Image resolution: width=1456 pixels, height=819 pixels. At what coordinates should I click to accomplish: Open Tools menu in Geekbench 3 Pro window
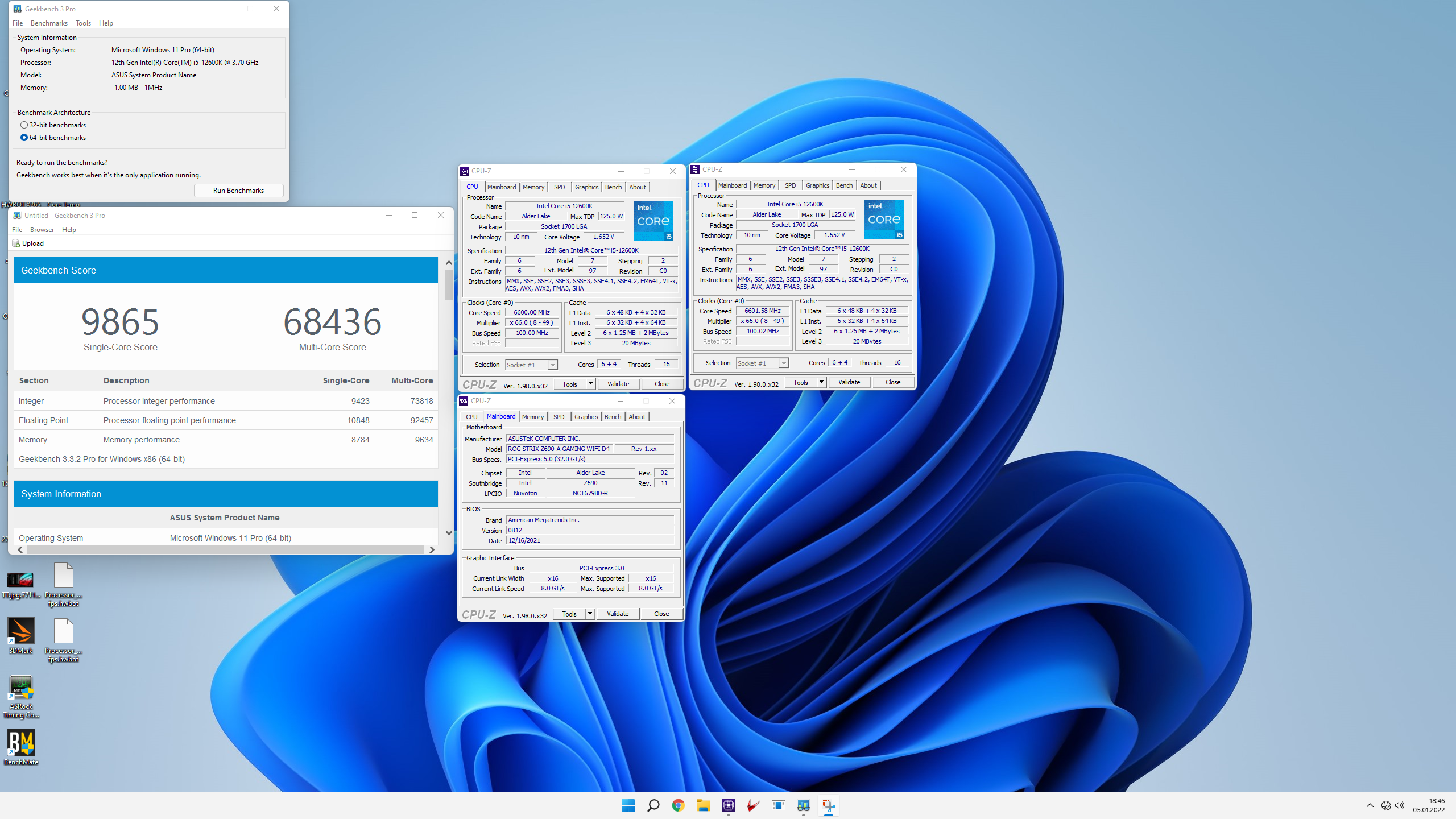point(83,23)
